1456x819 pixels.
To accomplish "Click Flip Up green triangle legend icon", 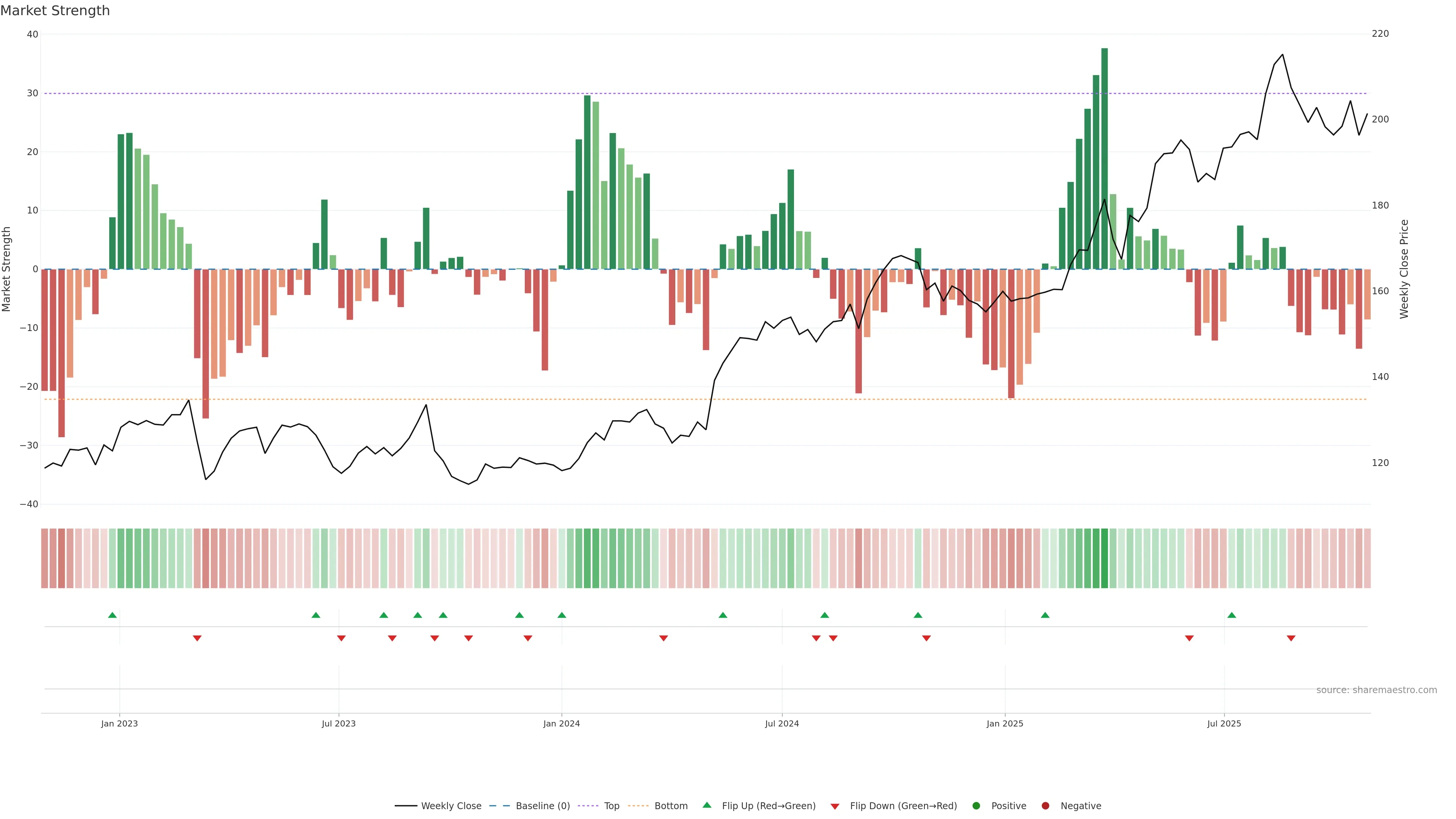I will [x=706, y=805].
